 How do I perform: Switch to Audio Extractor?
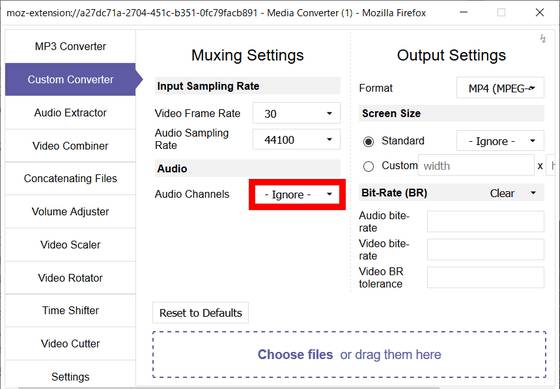coord(70,113)
